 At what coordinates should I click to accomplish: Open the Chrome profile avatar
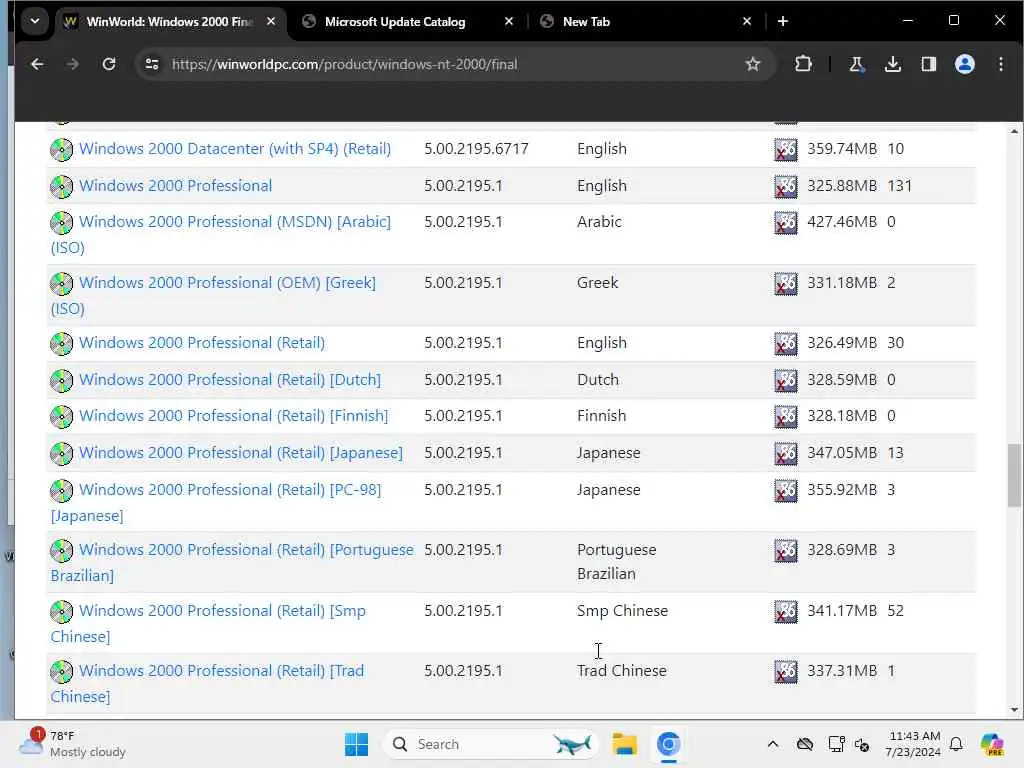point(965,64)
